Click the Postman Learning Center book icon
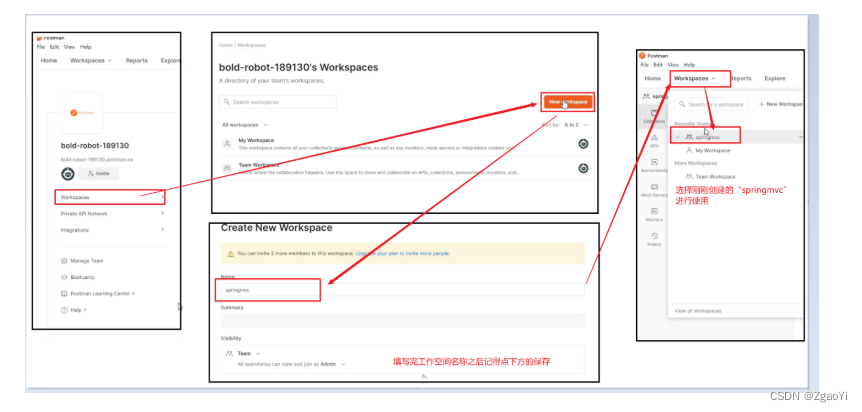 (64, 294)
